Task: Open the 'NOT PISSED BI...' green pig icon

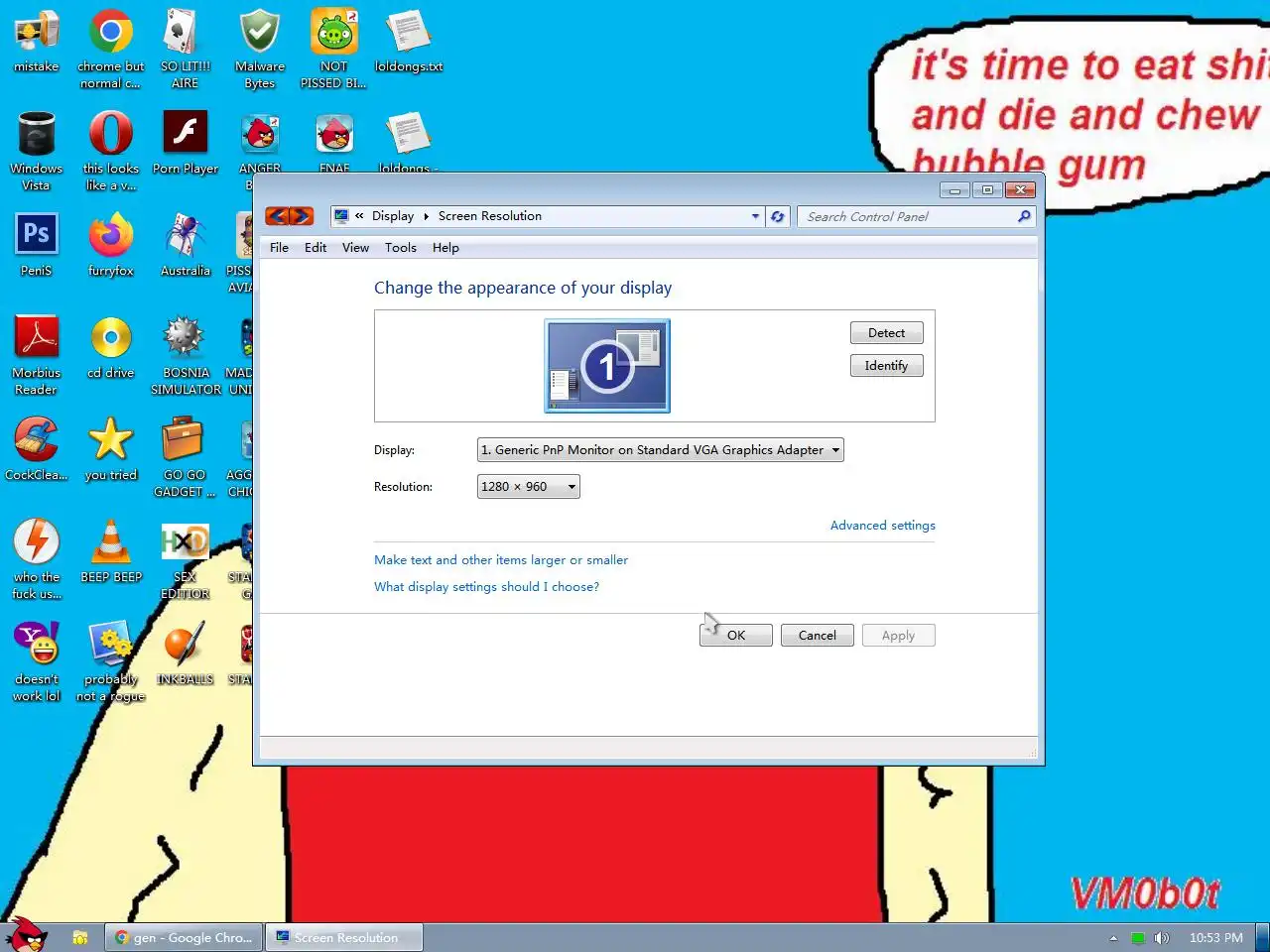Action: [x=334, y=50]
